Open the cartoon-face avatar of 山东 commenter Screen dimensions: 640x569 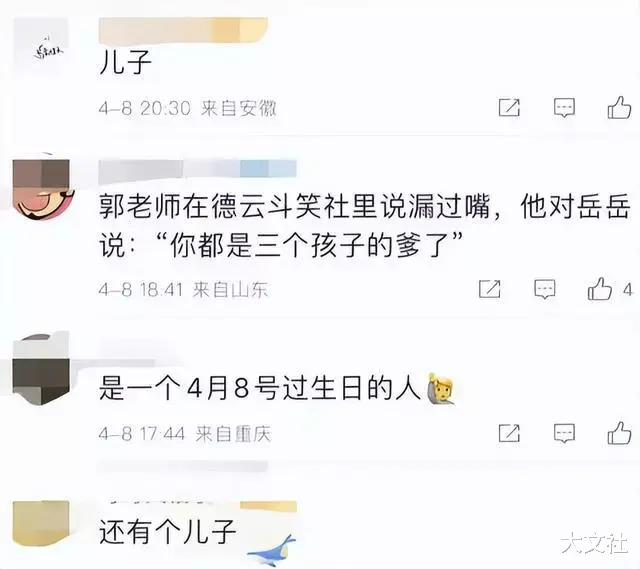tap(43, 187)
